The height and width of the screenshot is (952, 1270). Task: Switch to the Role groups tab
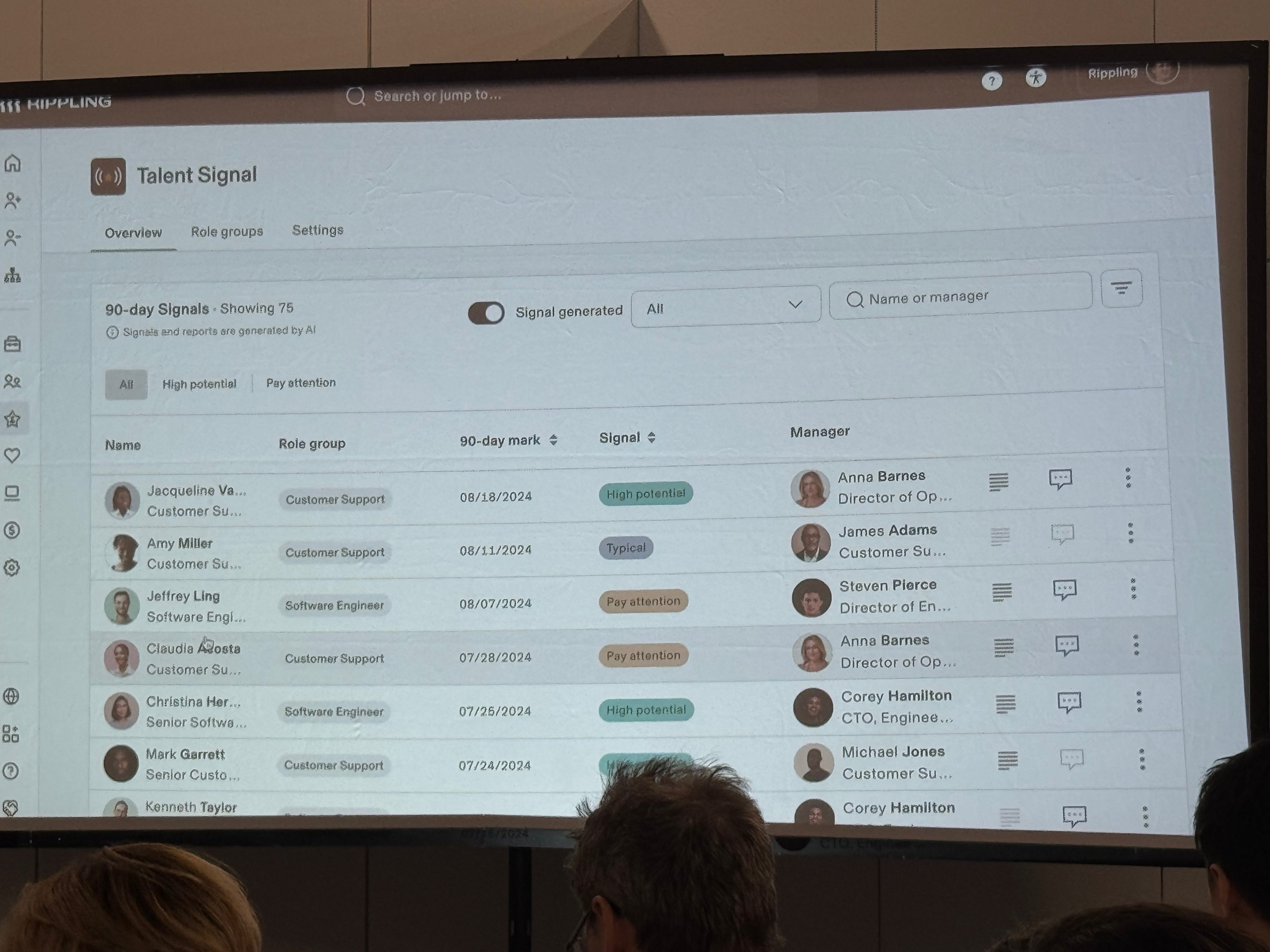click(x=227, y=232)
